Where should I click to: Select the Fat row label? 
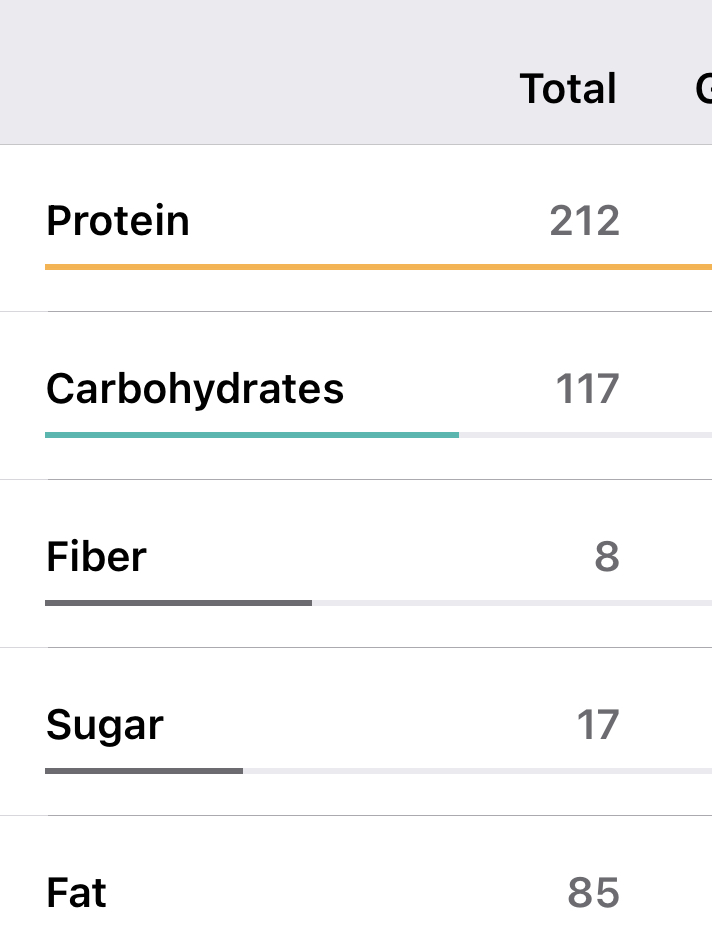pos(76,893)
